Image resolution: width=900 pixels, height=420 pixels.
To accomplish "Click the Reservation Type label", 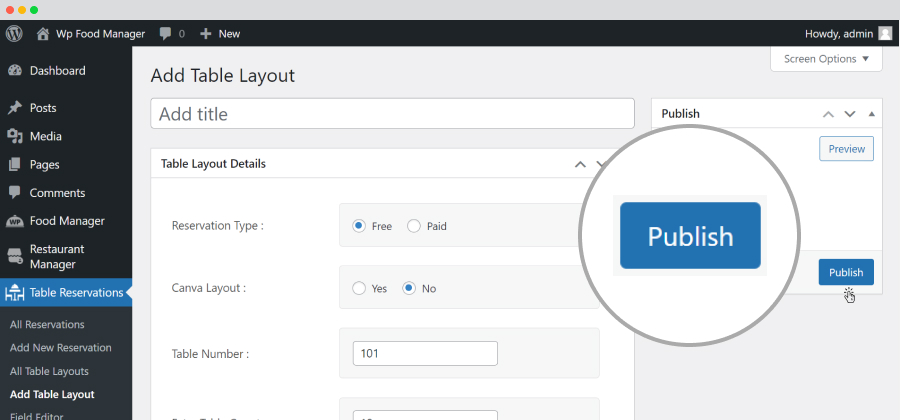I will pos(218,225).
